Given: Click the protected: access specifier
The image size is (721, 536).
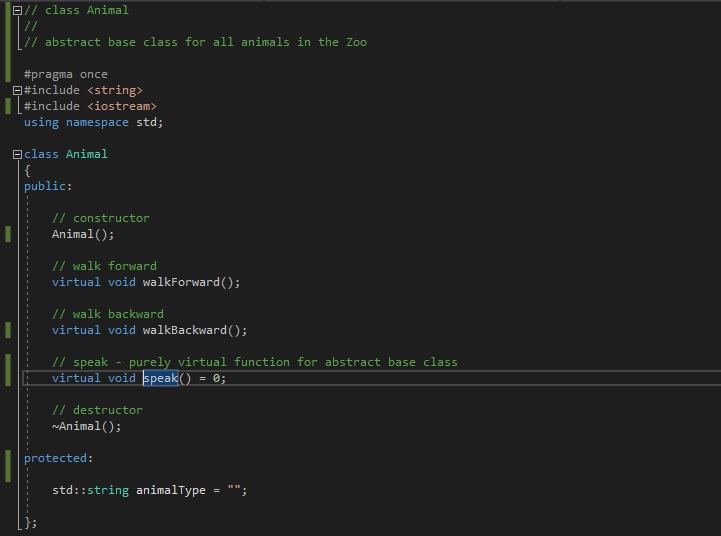Looking at the screenshot, I should coord(58,458).
